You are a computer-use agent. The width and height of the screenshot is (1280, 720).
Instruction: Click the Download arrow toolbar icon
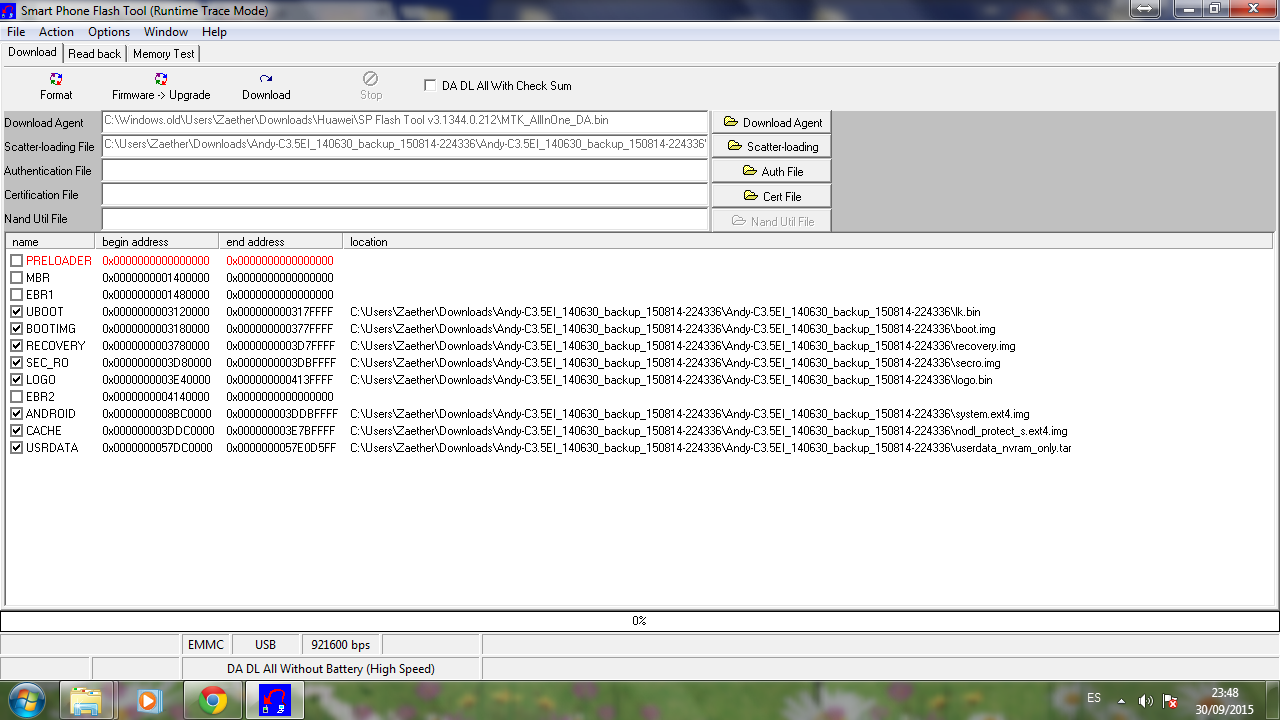click(x=266, y=79)
